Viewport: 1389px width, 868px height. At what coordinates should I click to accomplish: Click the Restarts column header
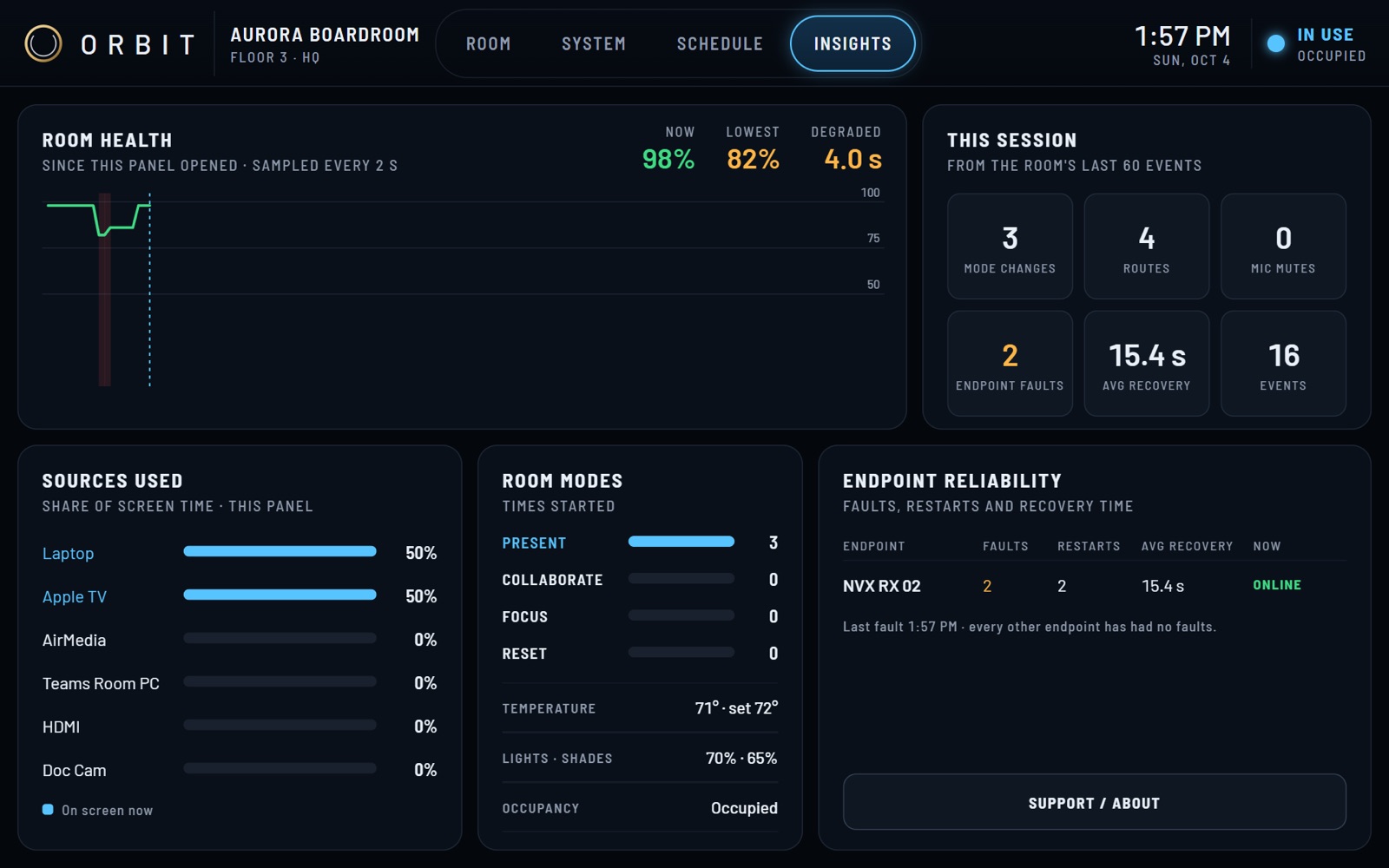pos(1089,546)
